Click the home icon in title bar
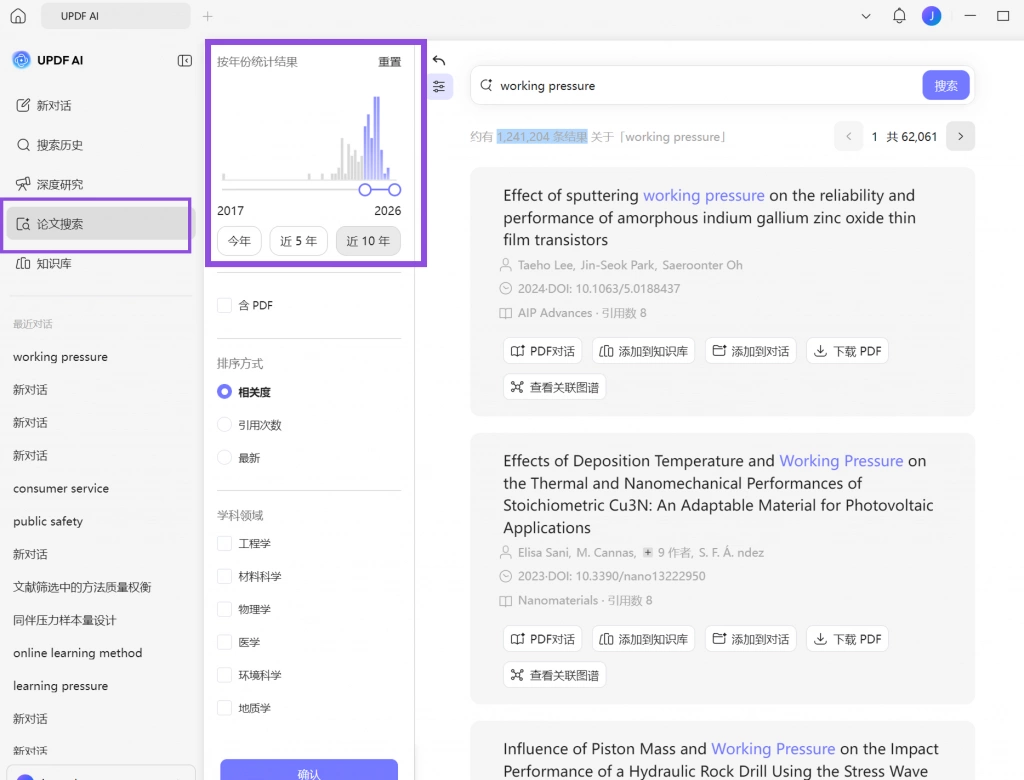 (18, 16)
